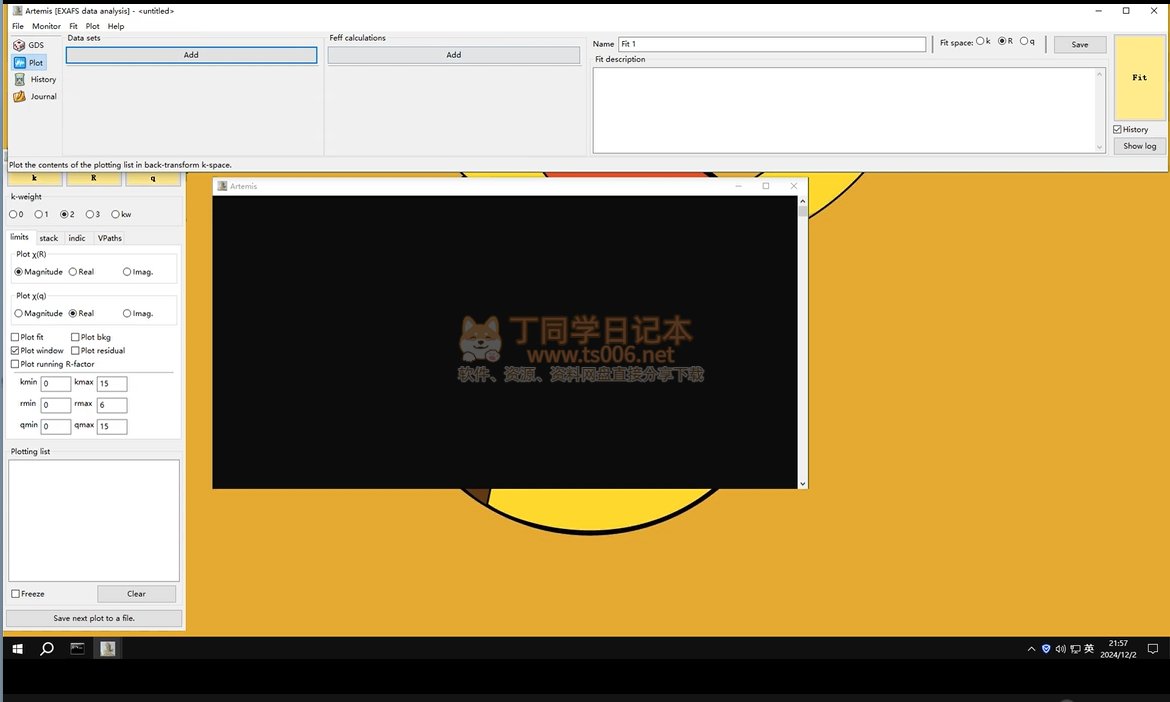
Task: Open the Monitor menu
Action: click(46, 26)
